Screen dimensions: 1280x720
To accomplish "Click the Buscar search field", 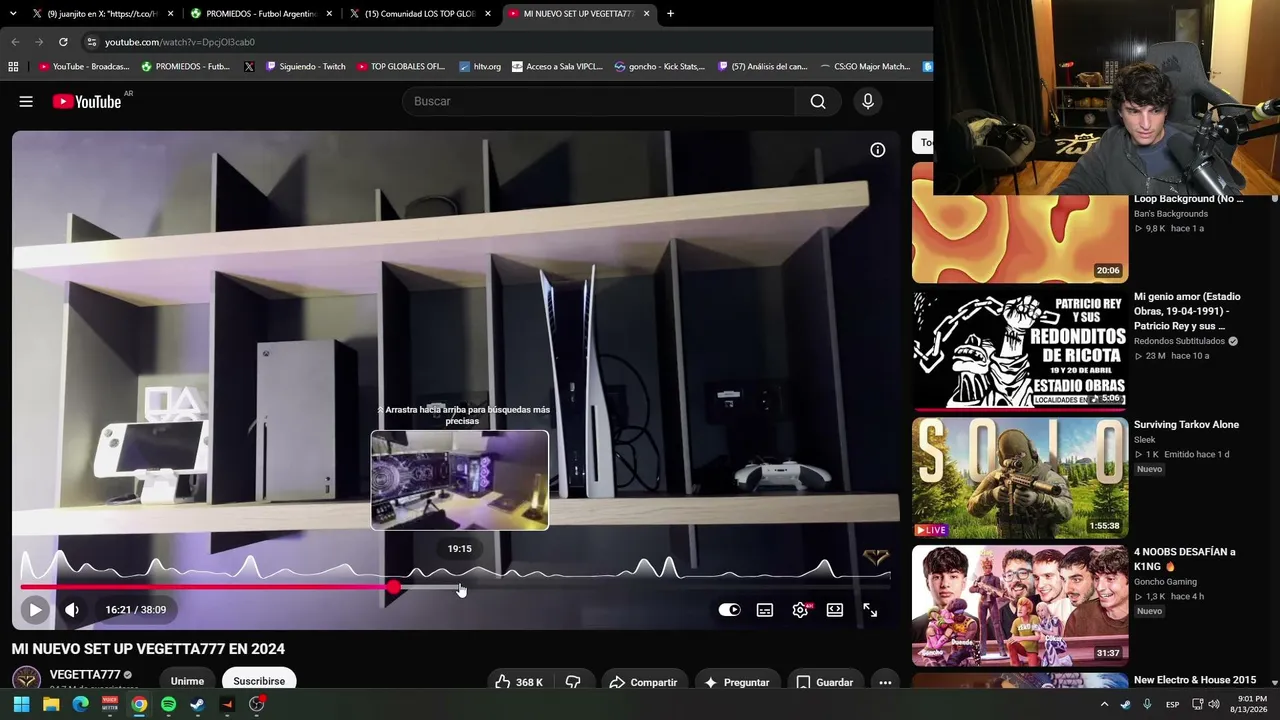I will (x=598, y=101).
